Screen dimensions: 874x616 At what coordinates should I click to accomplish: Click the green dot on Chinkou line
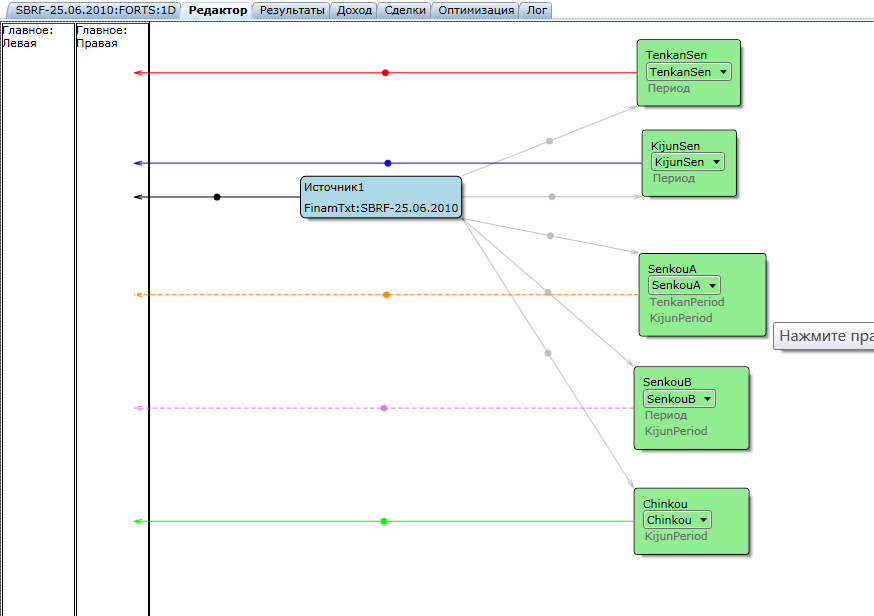coord(383,521)
